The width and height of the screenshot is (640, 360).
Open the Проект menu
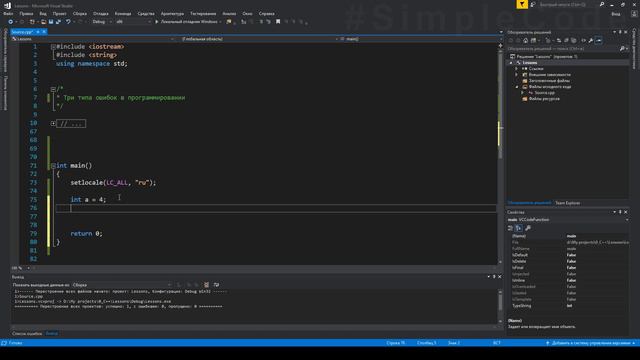click(x=59, y=14)
